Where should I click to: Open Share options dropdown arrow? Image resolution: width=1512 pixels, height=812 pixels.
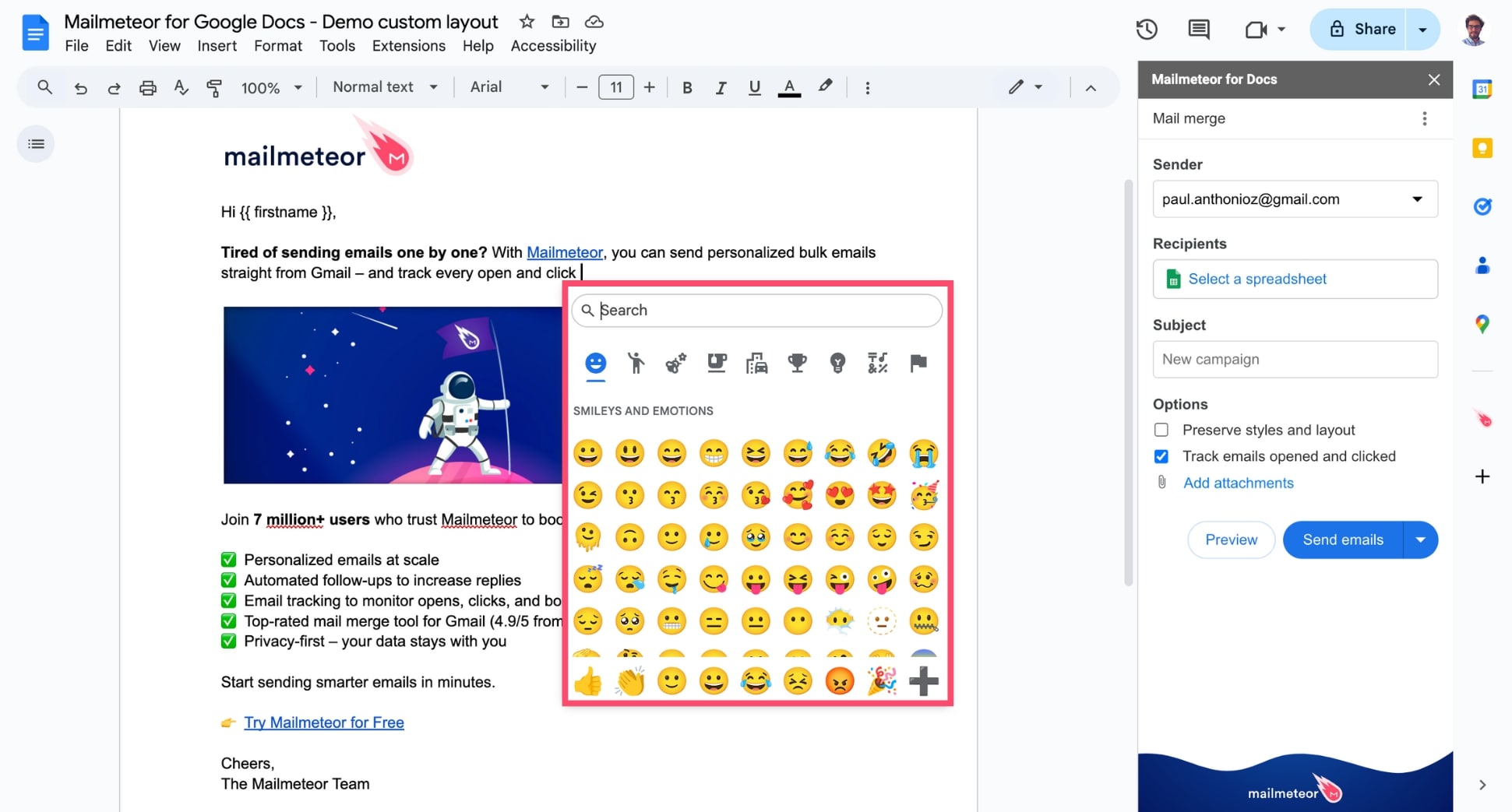(x=1422, y=30)
